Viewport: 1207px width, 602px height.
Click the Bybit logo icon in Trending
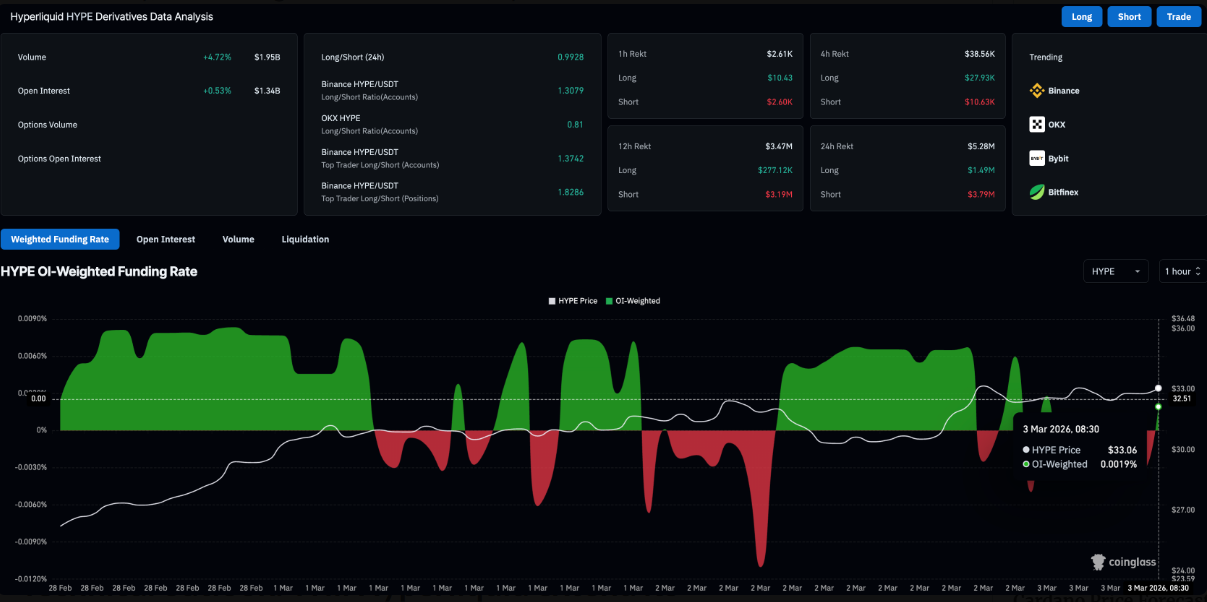click(x=1037, y=158)
